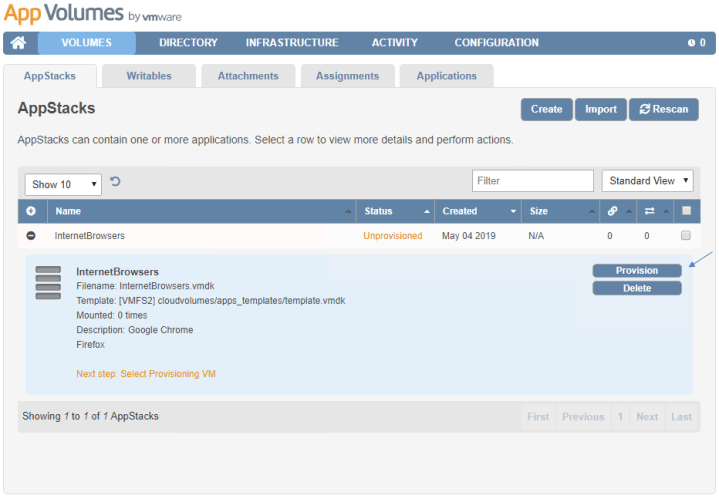Click the Rescan button

click(x=664, y=109)
